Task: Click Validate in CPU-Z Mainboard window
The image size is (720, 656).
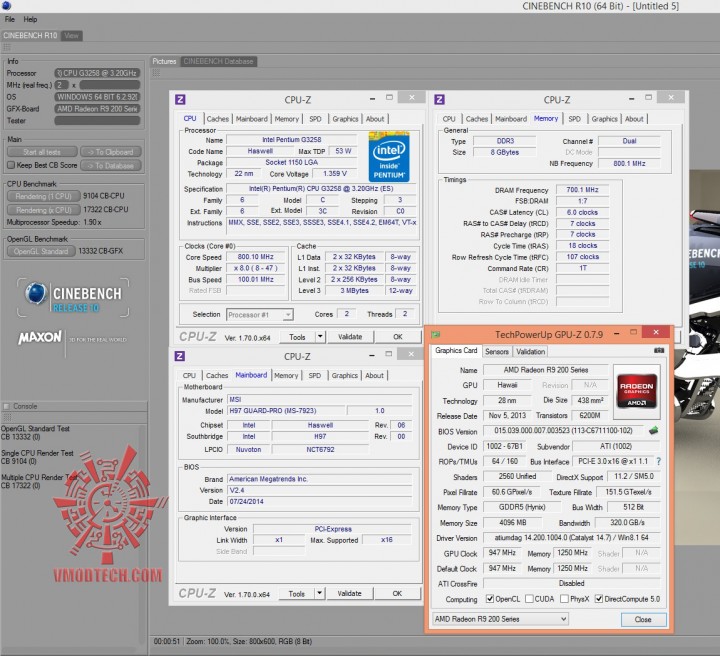Action: click(x=349, y=594)
